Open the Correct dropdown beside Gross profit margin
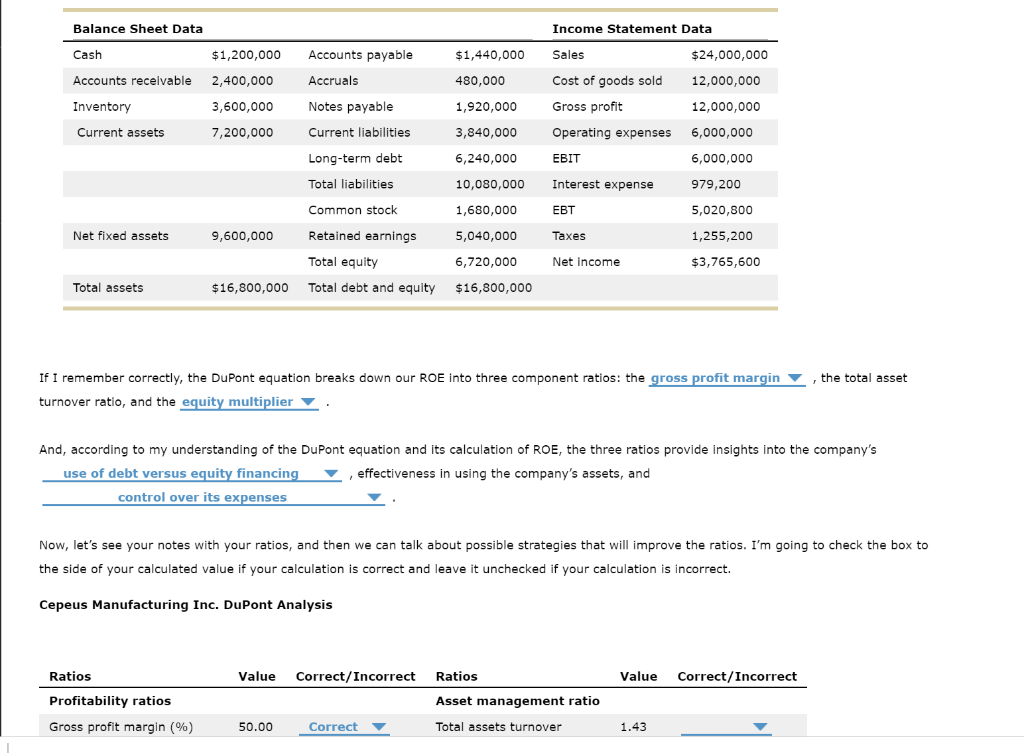Image resolution: width=1024 pixels, height=753 pixels. (x=380, y=727)
